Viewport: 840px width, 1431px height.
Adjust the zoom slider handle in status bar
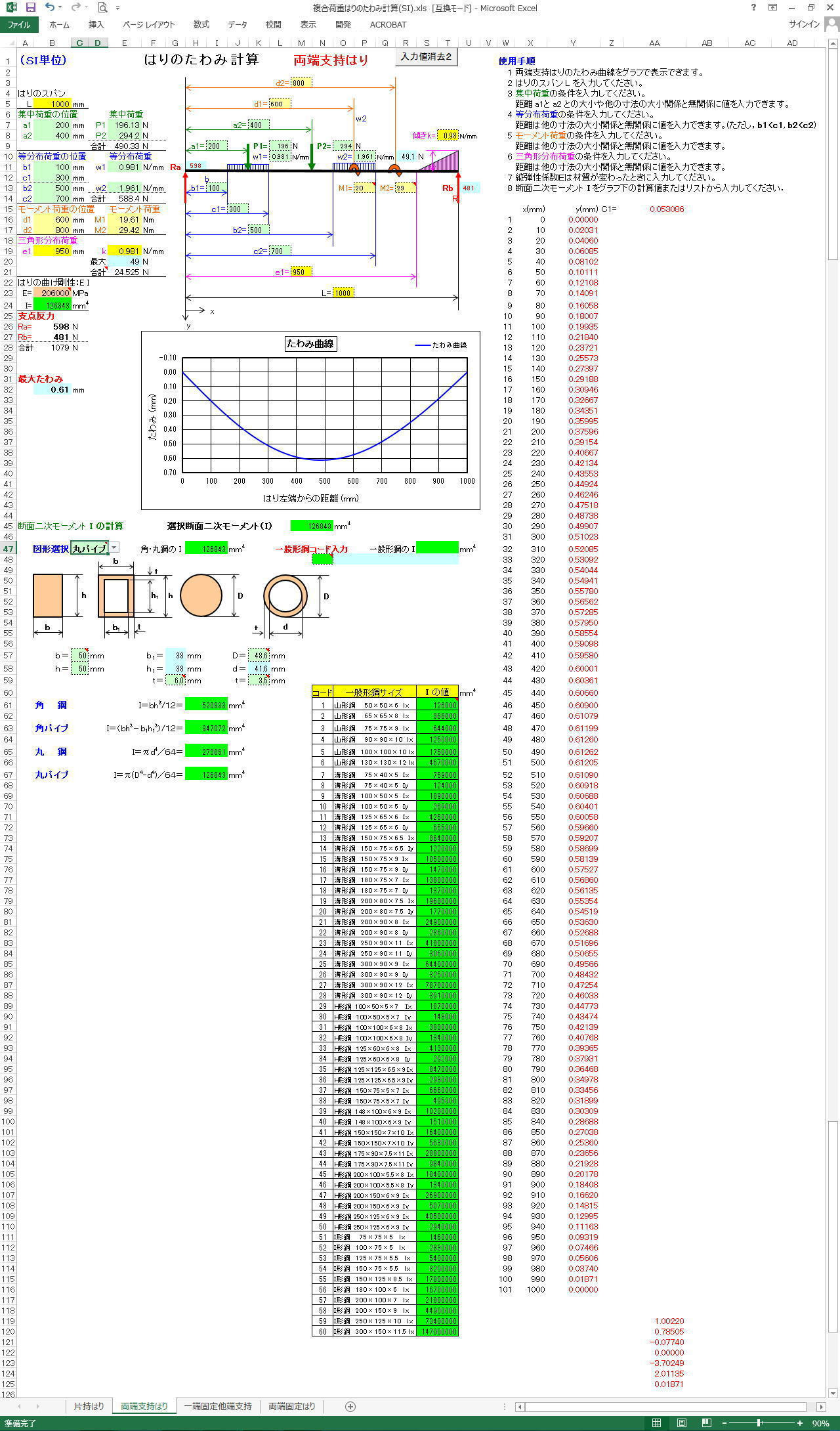759,1423
